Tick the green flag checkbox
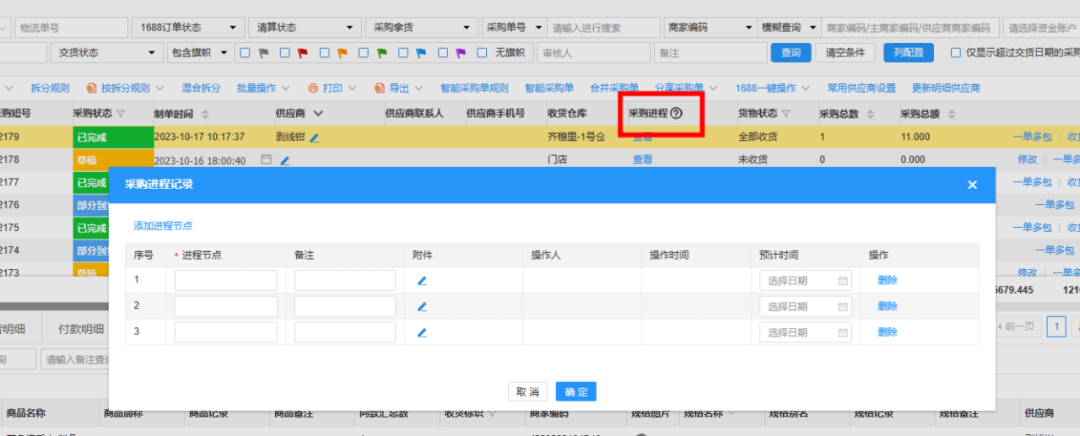 [364, 52]
